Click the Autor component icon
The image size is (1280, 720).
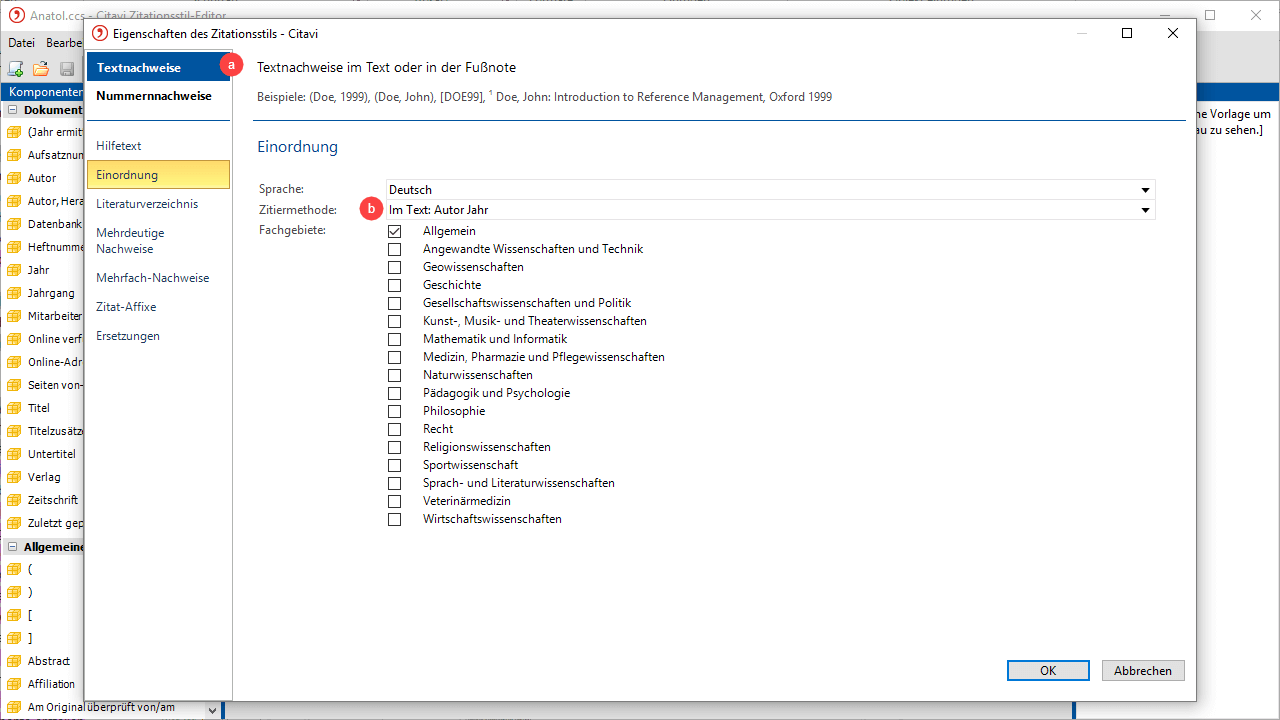[14, 178]
